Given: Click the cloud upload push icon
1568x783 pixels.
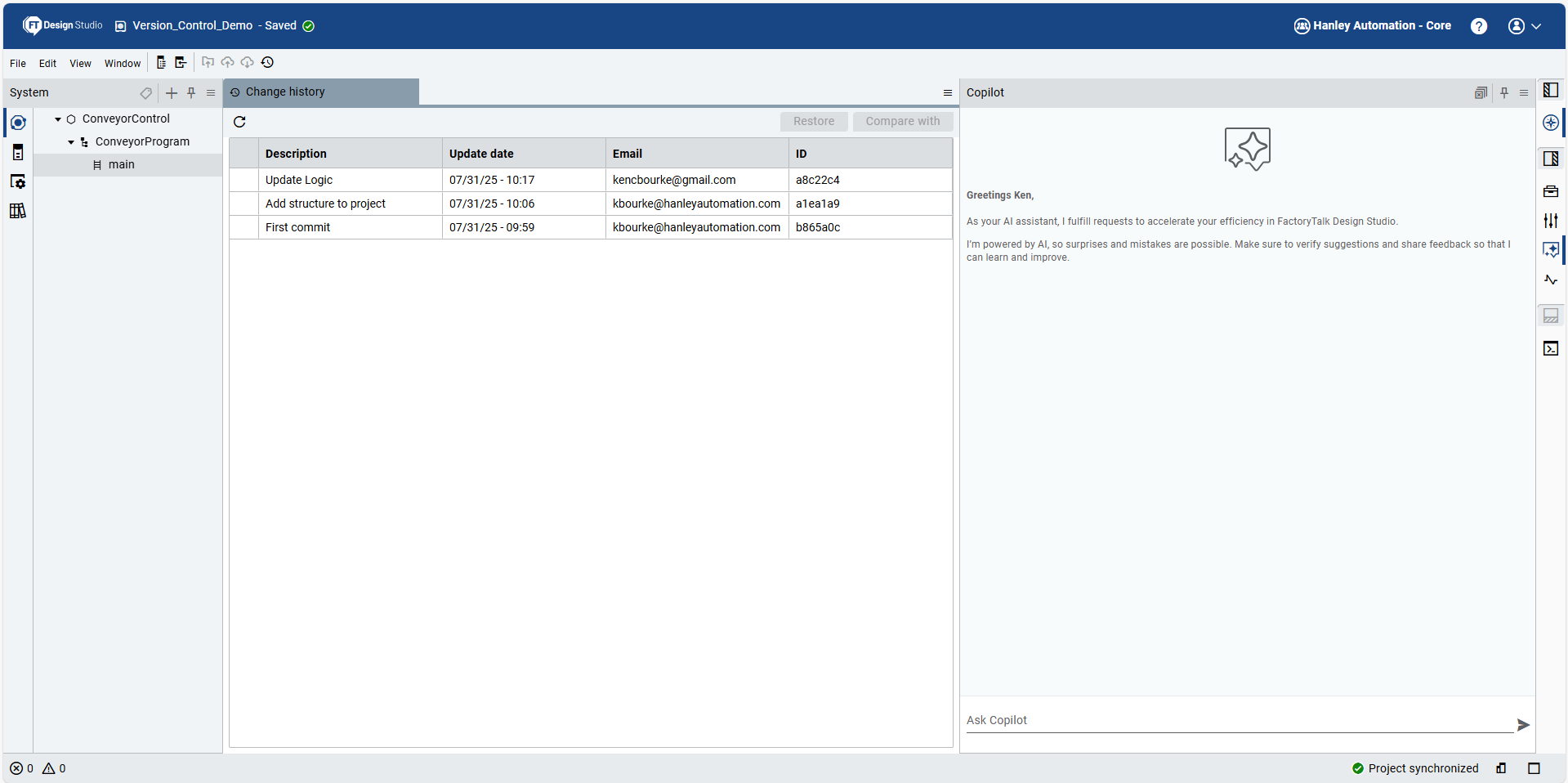Looking at the screenshot, I should tap(227, 62).
